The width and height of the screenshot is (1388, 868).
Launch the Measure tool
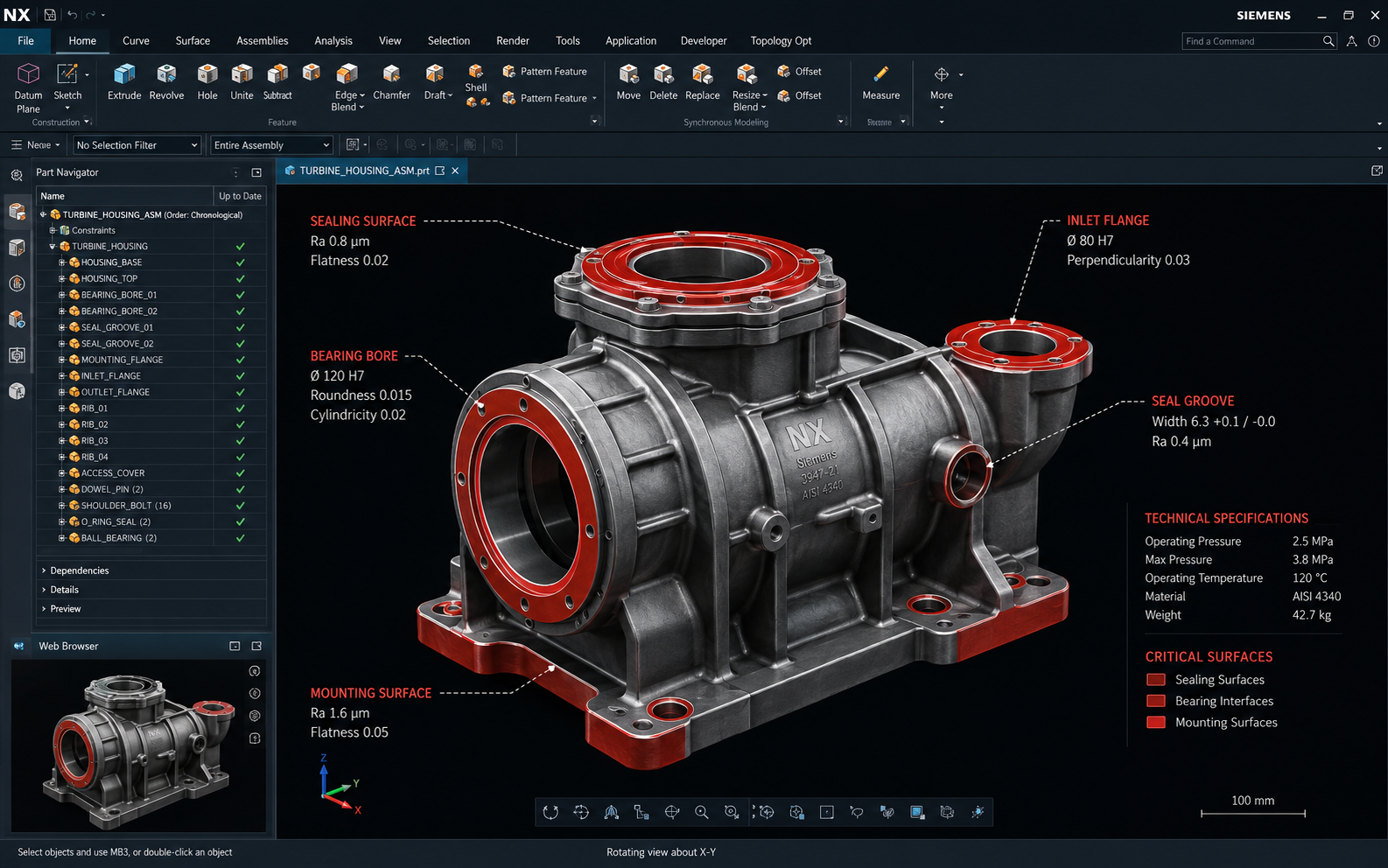tap(880, 83)
